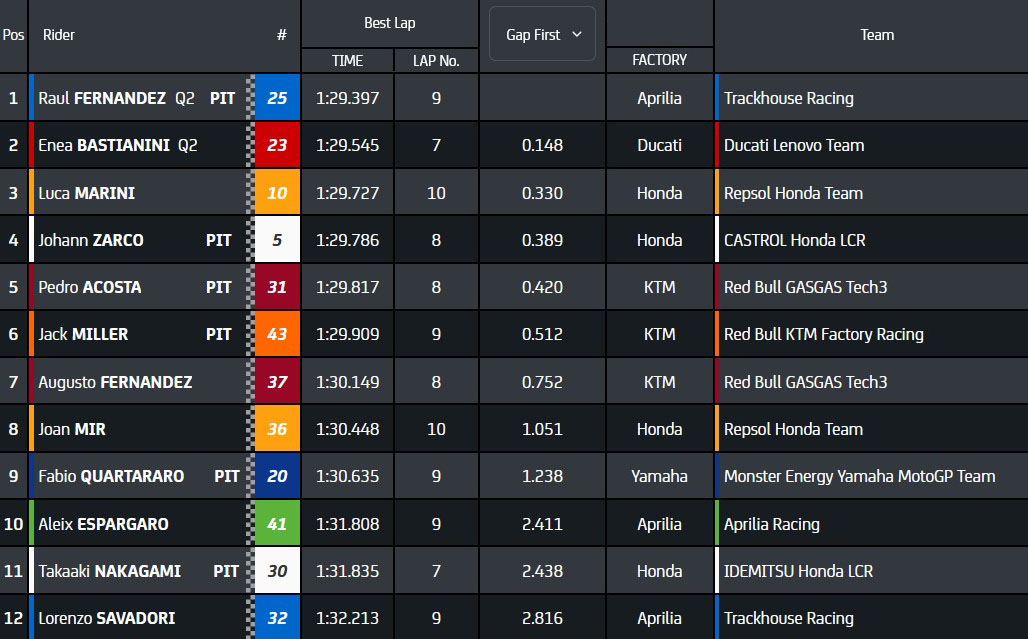Click the LAP No. column header
This screenshot has width=1028, height=639.
click(436, 60)
